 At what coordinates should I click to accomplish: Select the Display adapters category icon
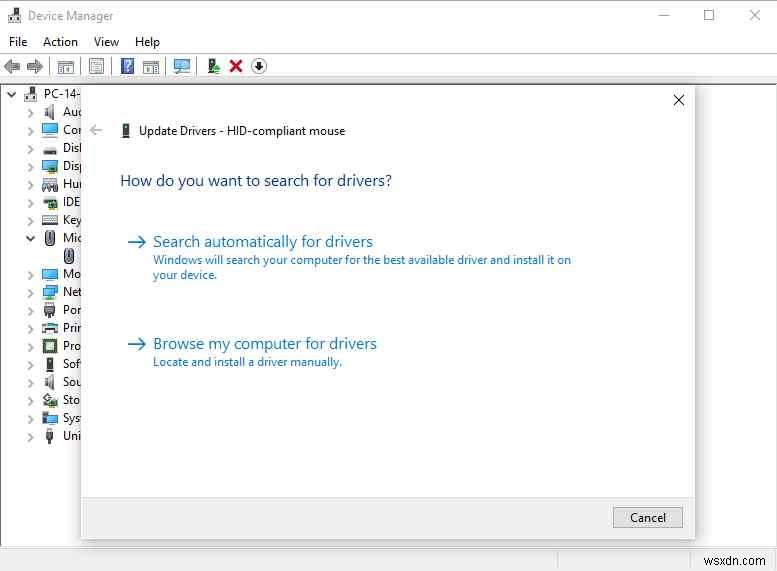[50, 166]
